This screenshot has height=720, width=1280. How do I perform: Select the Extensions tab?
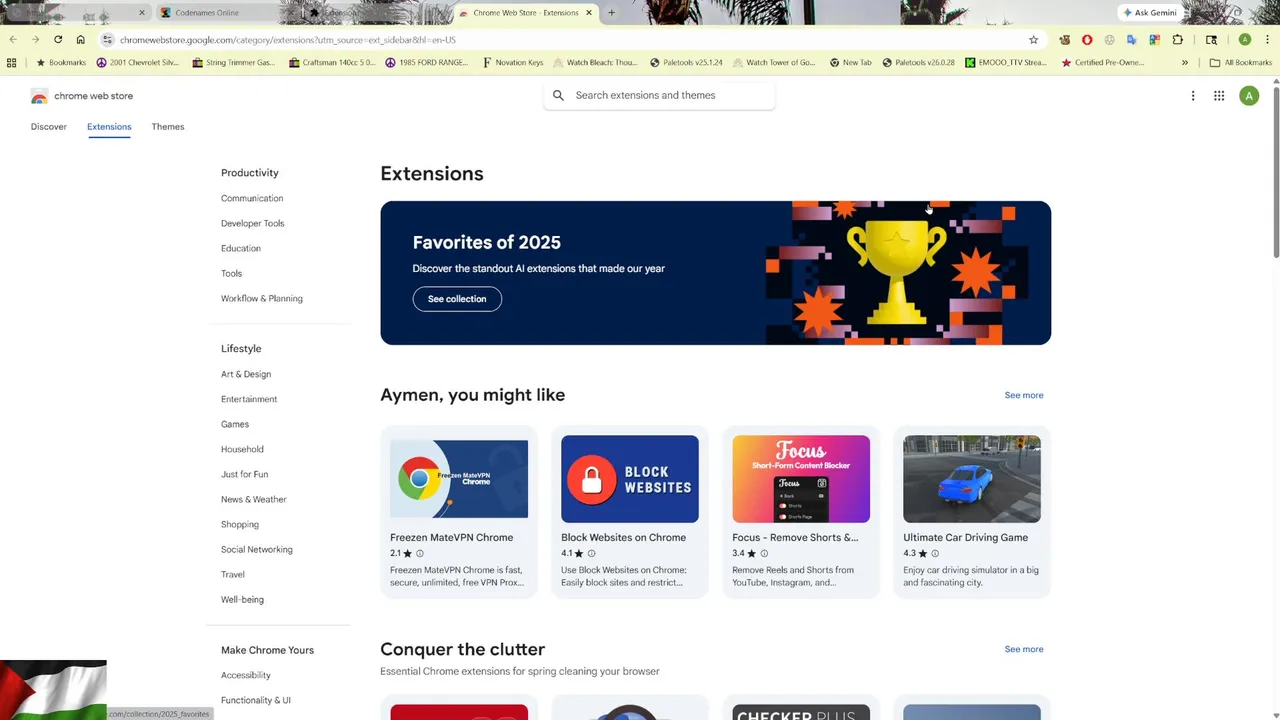[109, 127]
